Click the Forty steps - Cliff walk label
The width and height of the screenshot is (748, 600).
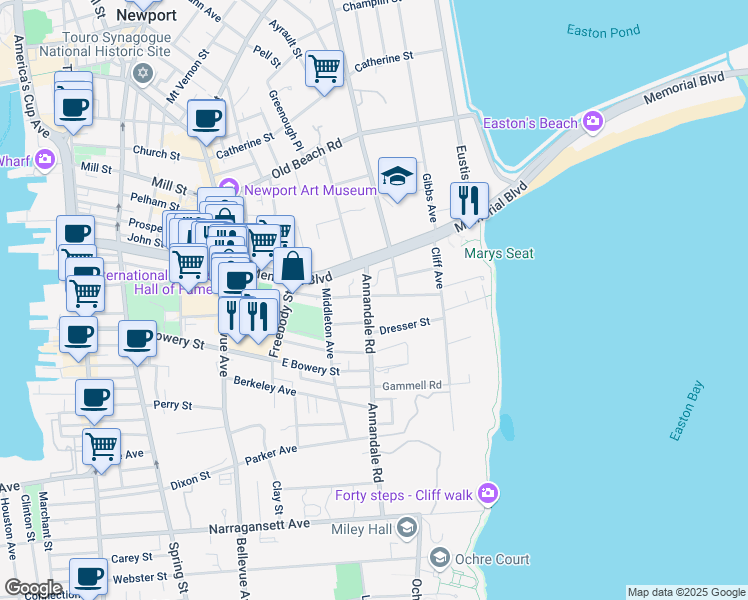click(404, 496)
